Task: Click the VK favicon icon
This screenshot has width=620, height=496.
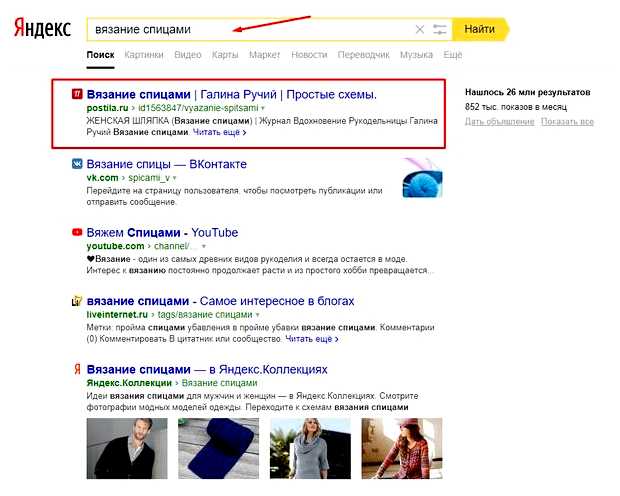Action: [x=77, y=164]
